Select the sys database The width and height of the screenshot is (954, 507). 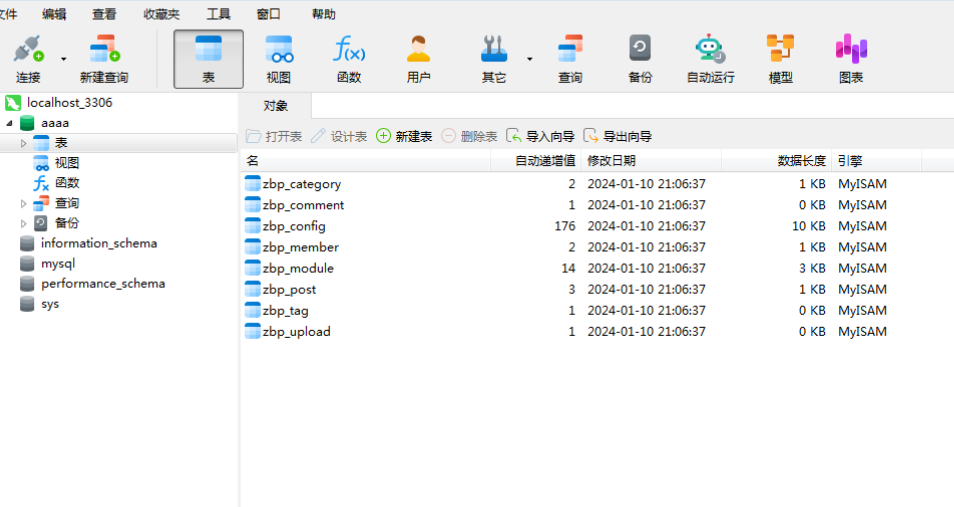(x=50, y=304)
